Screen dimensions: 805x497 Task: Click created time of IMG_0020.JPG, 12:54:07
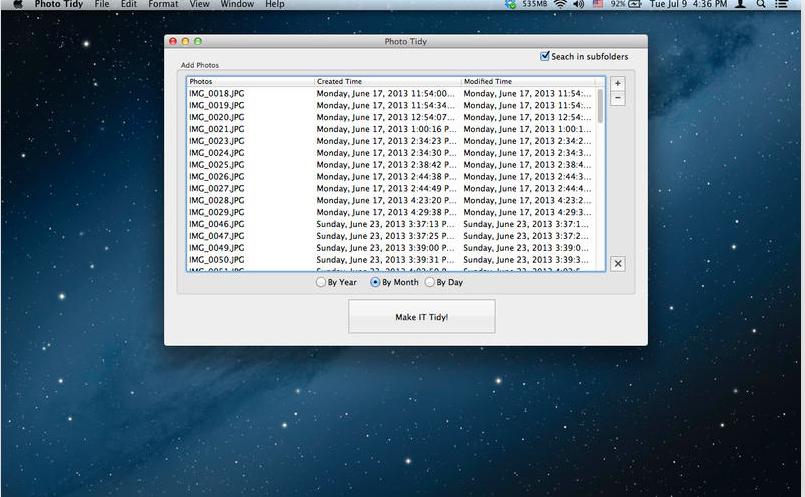coord(386,117)
